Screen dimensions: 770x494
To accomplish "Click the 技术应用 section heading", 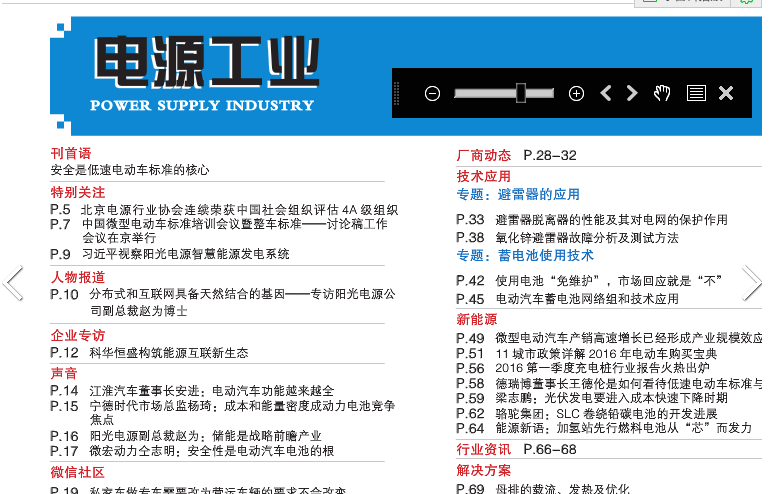I will pos(484,176).
